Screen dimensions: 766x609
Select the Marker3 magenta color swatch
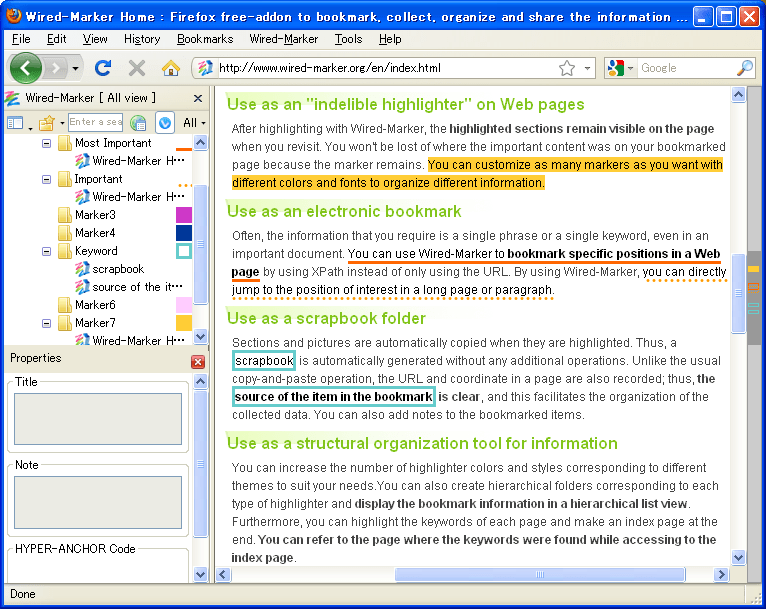(184, 215)
